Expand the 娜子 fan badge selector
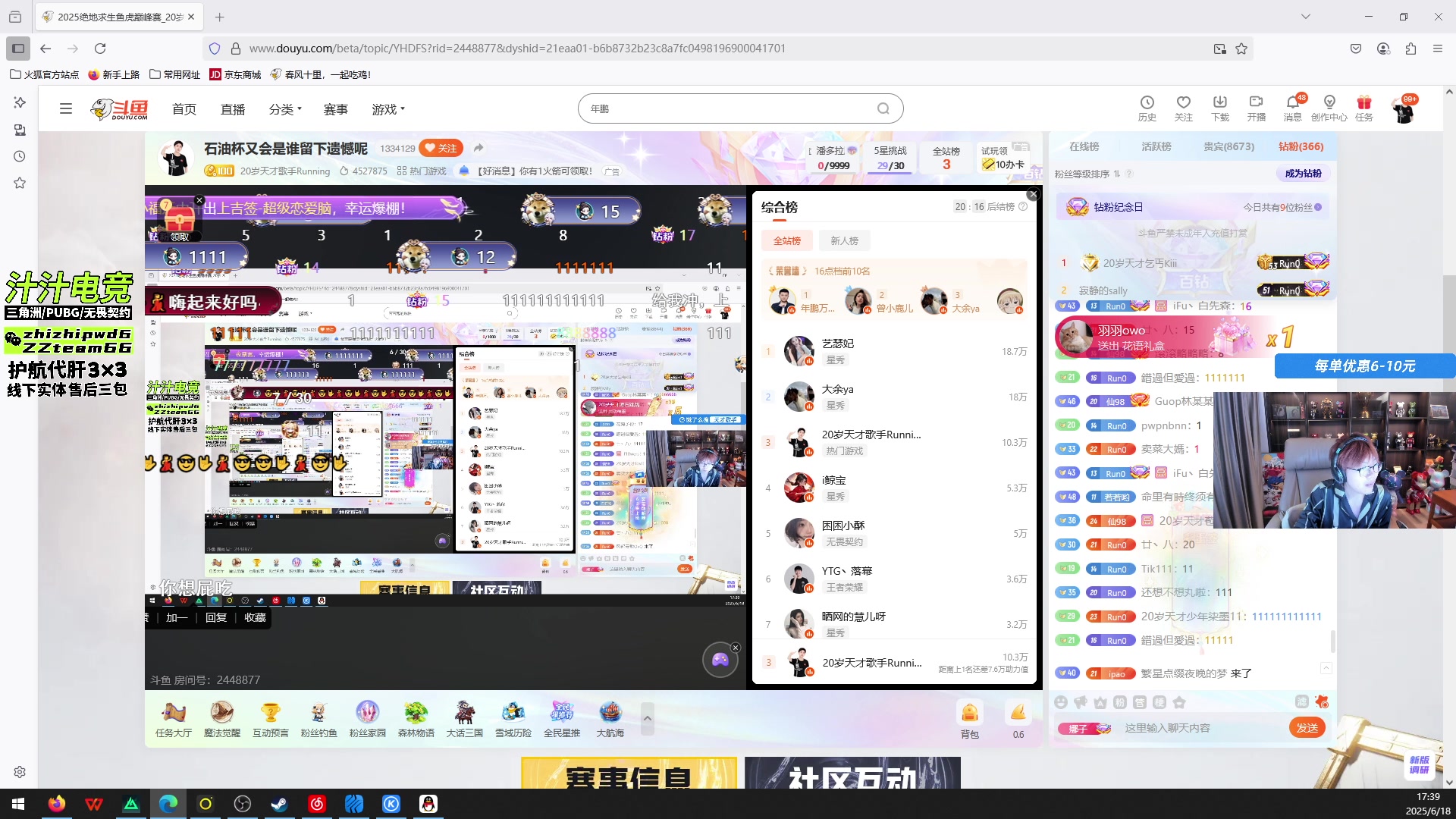Screen dimensions: 1456x819 (1084, 729)
